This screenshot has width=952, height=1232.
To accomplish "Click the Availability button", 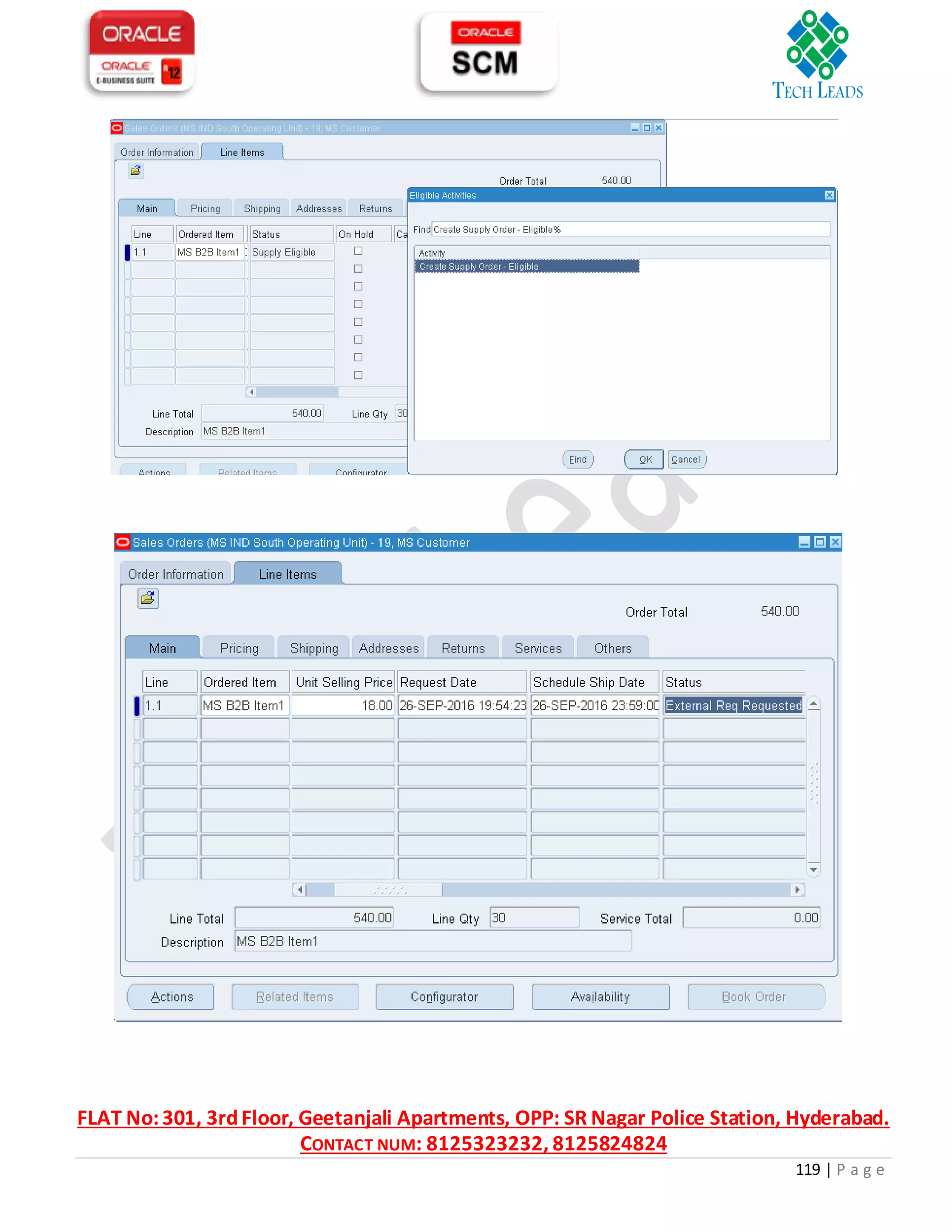I will [x=600, y=997].
